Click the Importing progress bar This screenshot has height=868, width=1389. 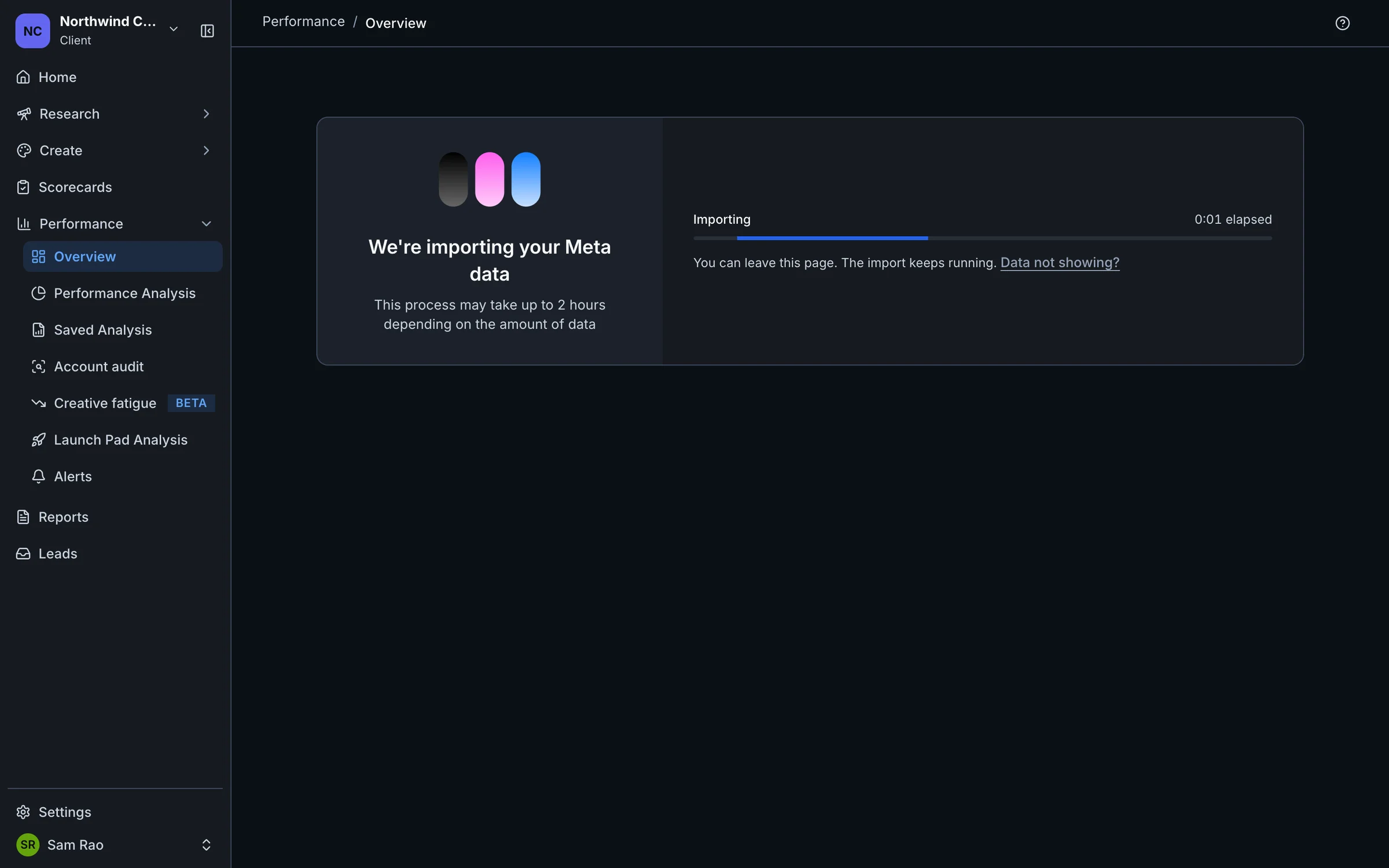tap(982, 238)
